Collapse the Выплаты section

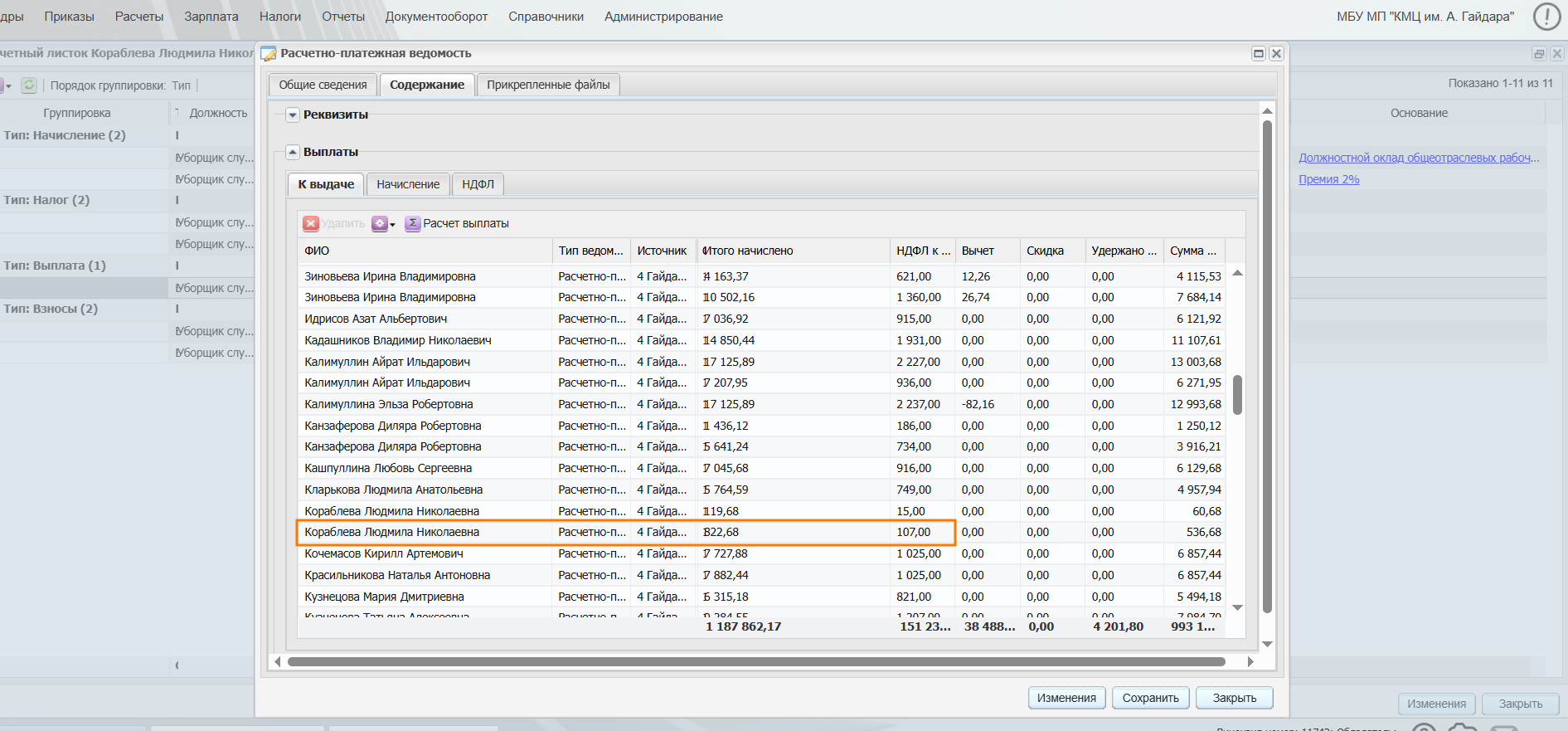[293, 153]
